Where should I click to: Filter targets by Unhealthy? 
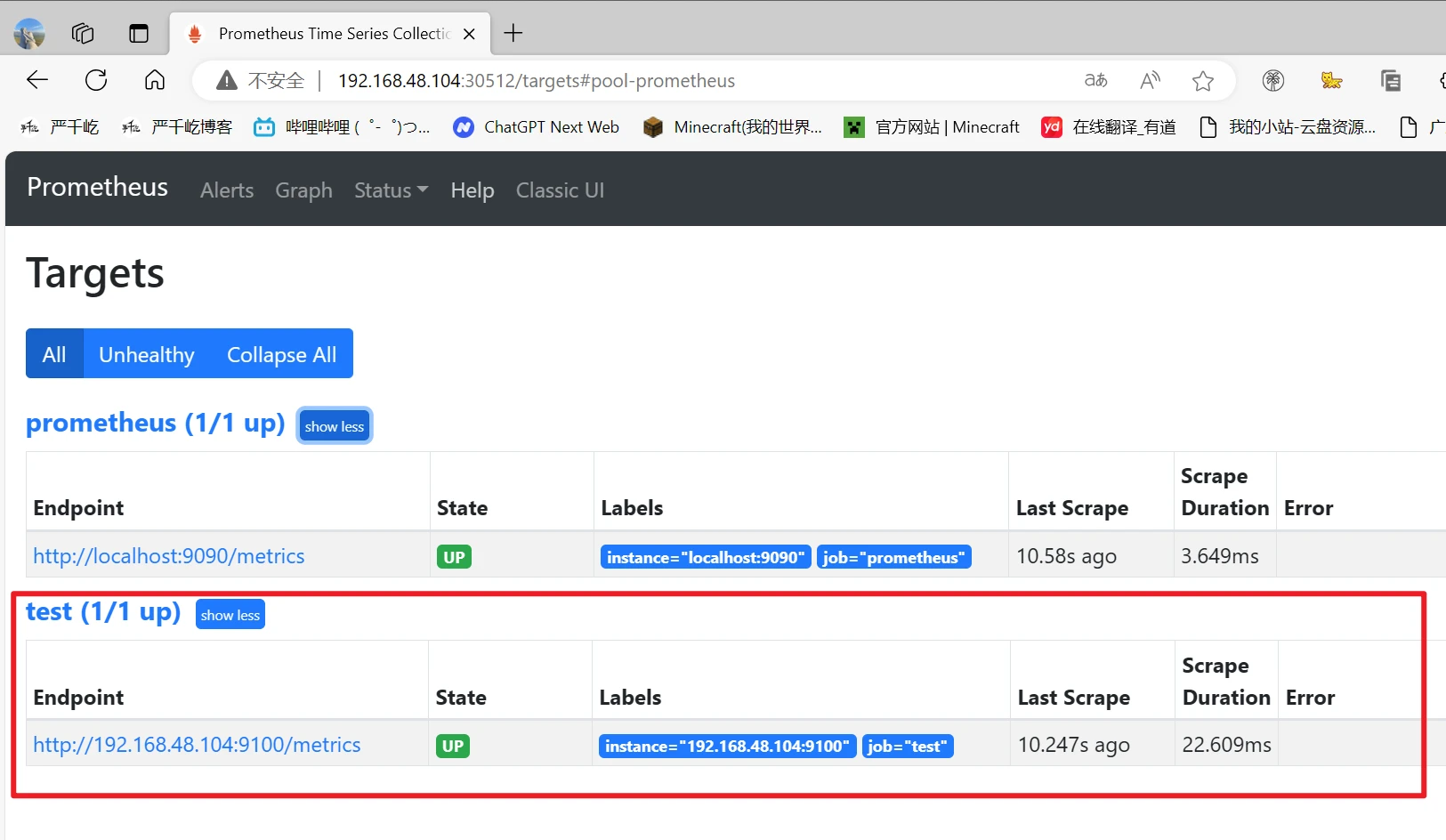coord(147,354)
